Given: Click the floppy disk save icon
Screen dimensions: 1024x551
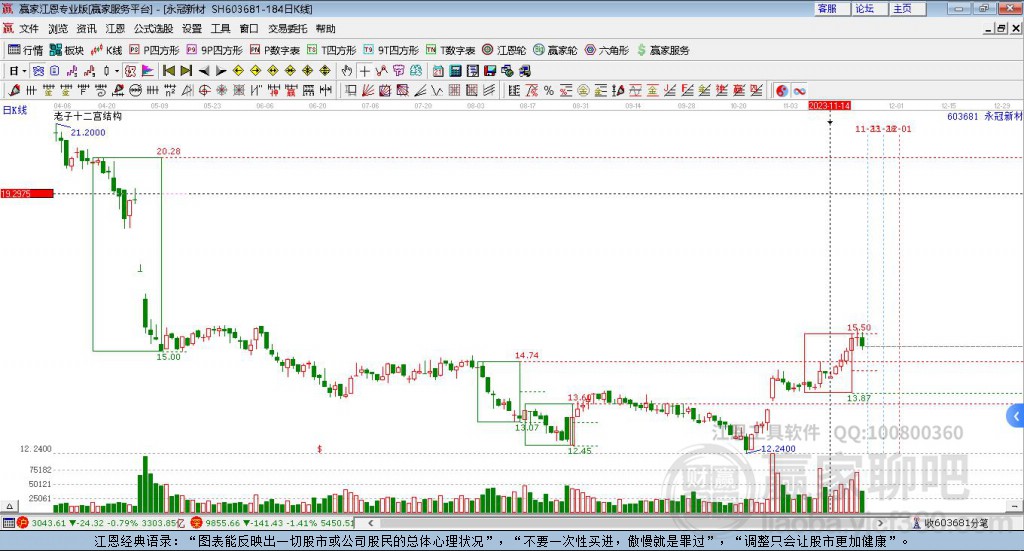Looking at the screenshot, I should pyautogui.click(x=490, y=71).
